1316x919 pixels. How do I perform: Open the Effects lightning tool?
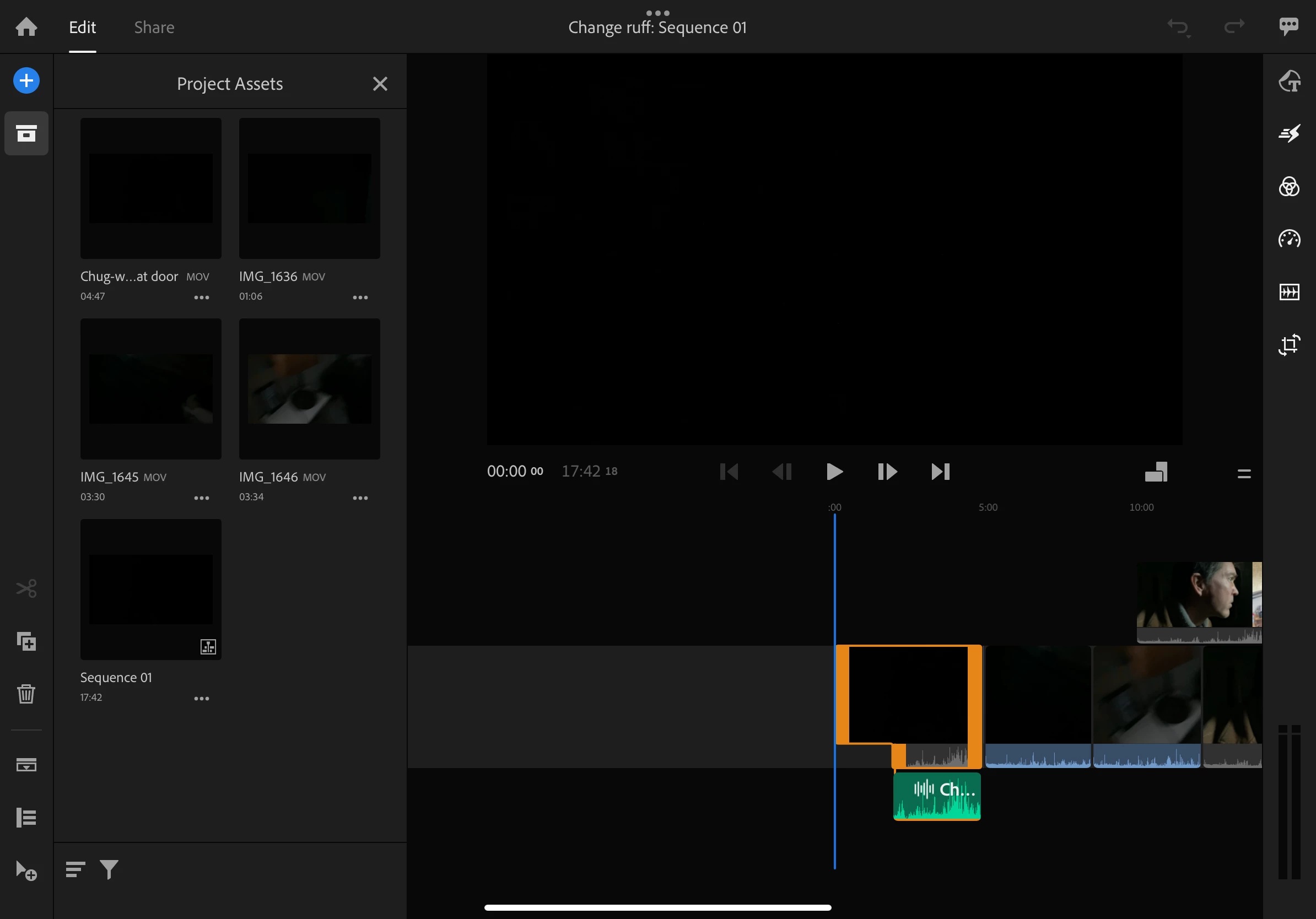pos(1289,133)
